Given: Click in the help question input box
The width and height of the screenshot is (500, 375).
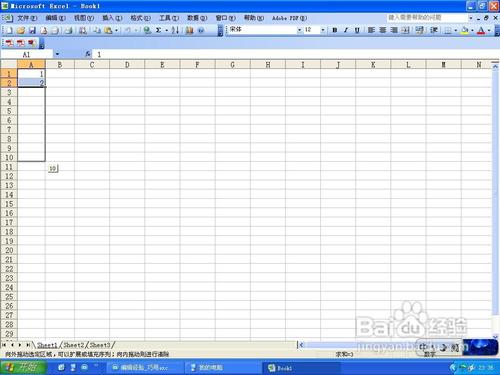Looking at the screenshot, I should (427, 18).
